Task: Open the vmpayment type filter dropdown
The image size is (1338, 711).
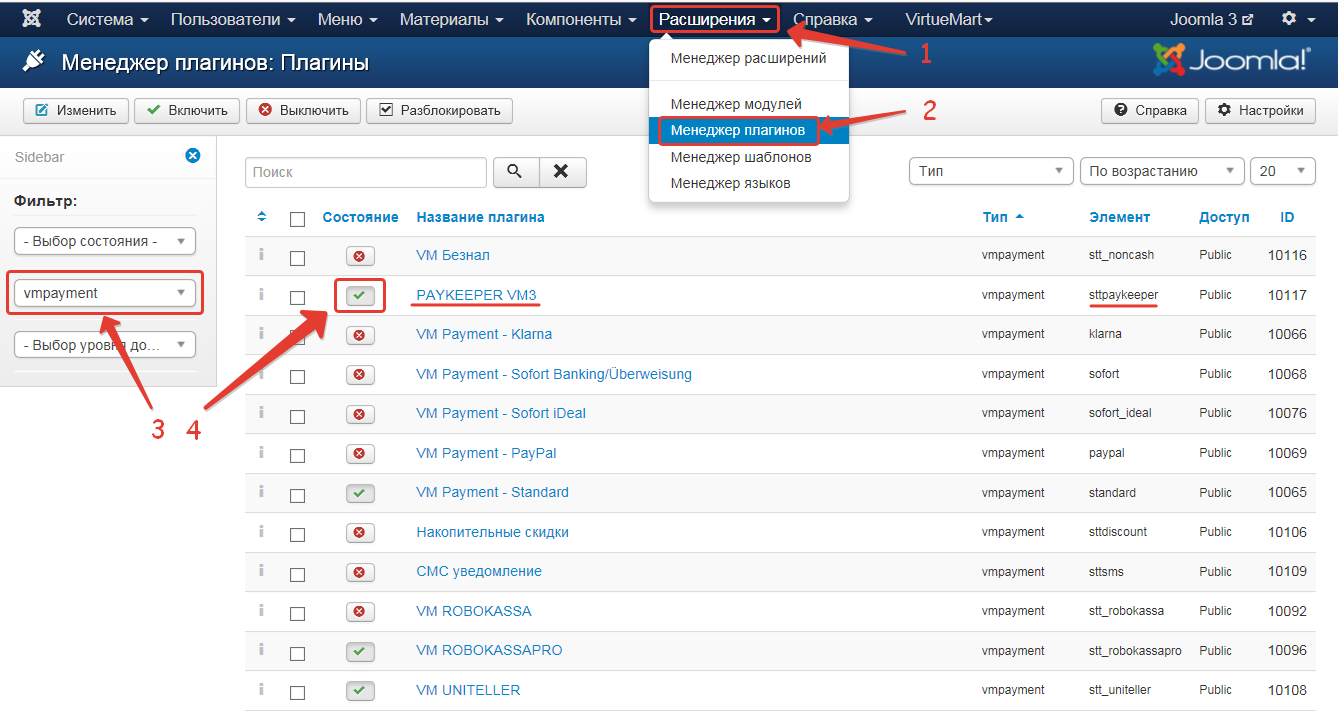Action: [105, 293]
